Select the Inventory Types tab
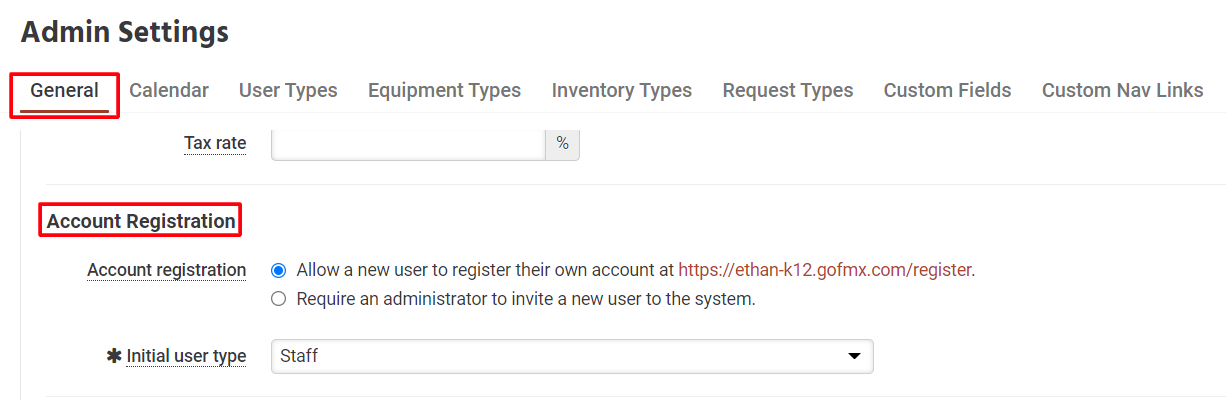Screen dimensions: 1226x400 point(622,91)
